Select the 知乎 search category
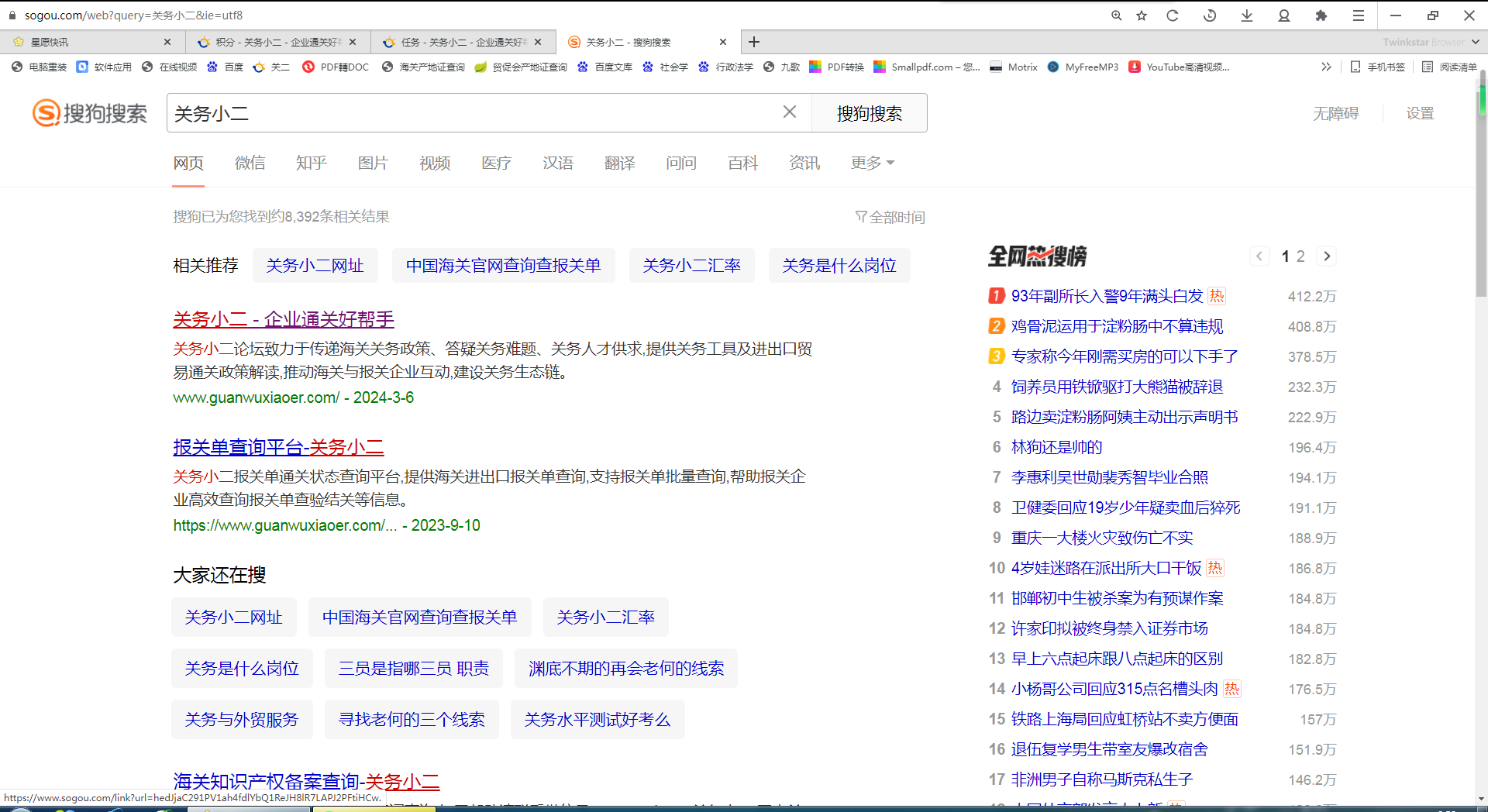This screenshot has height=812, width=1488. [312, 163]
